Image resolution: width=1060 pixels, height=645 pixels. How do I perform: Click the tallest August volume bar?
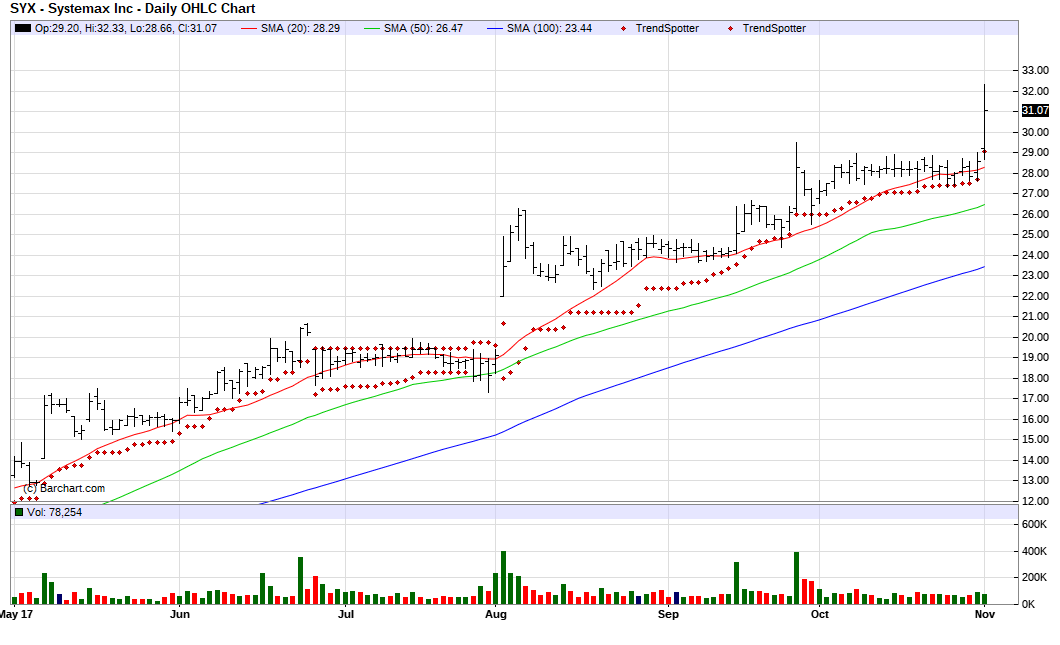[x=503, y=577]
